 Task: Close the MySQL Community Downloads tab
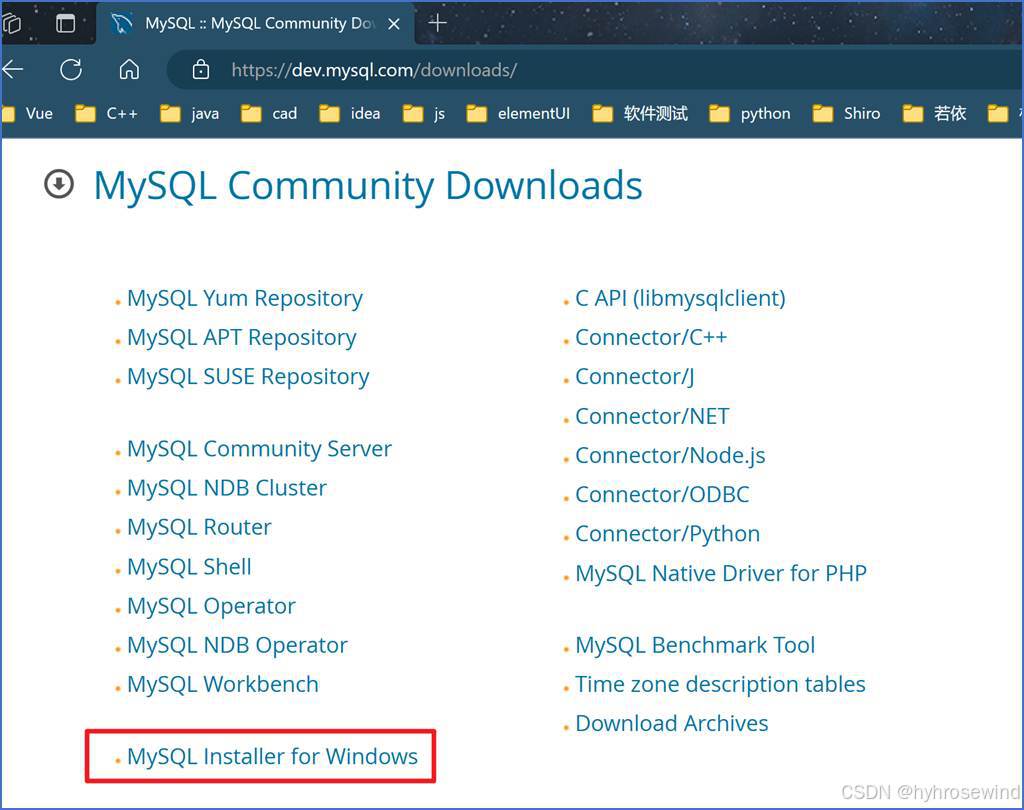coord(394,24)
